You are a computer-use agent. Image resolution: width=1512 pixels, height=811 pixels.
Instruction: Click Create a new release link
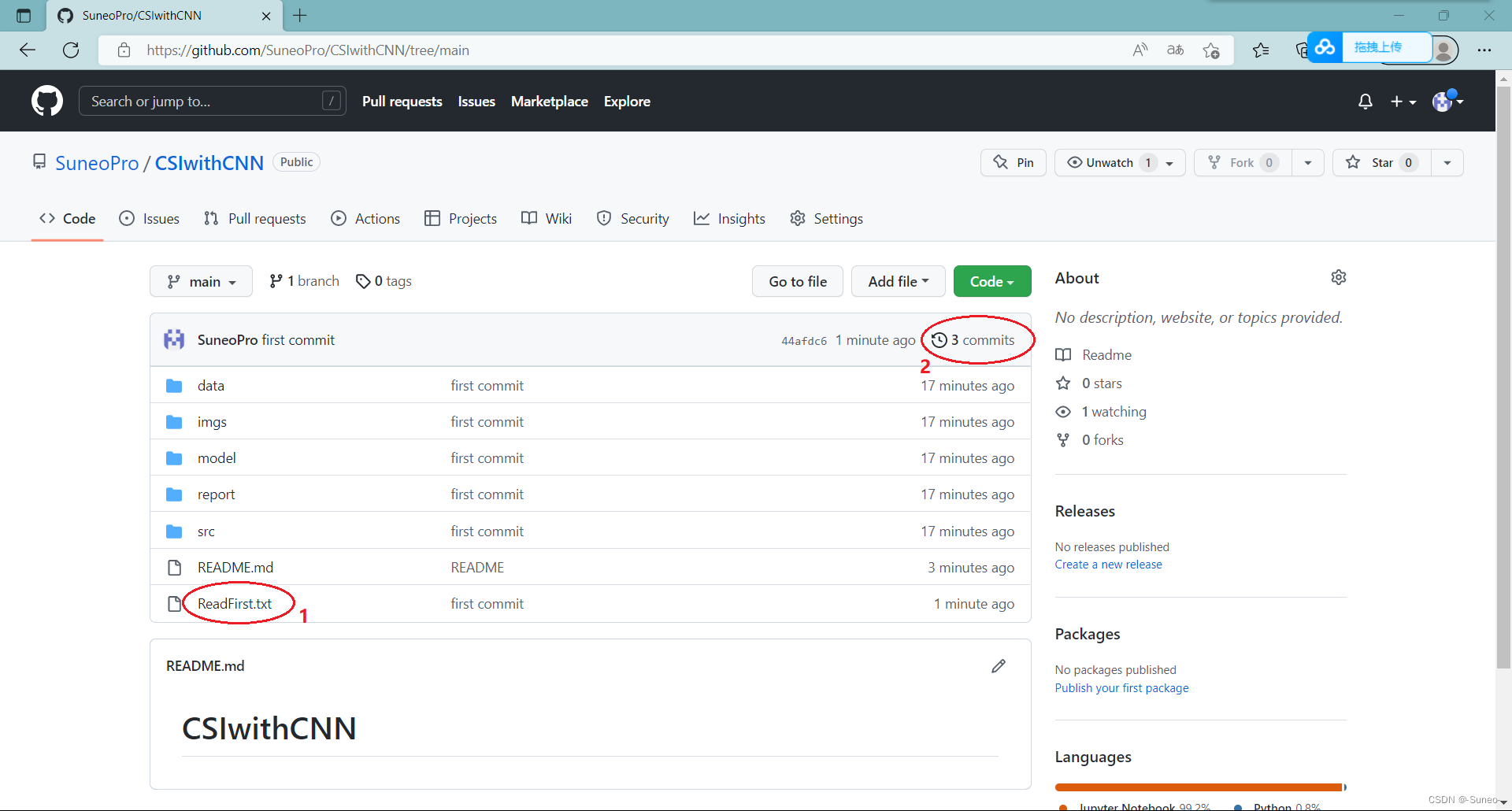click(x=1108, y=565)
